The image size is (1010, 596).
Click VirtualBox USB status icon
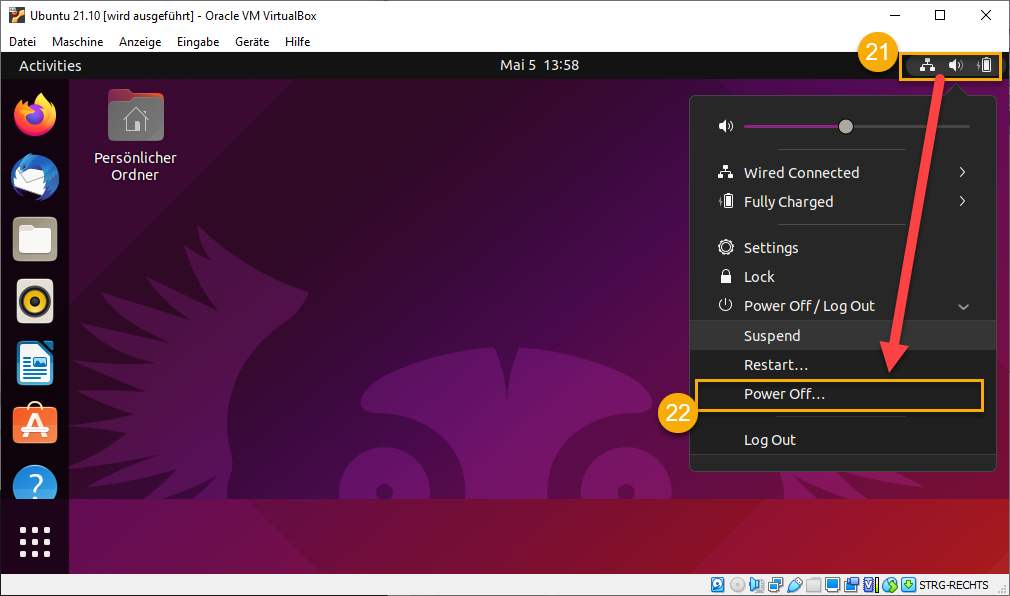795,584
